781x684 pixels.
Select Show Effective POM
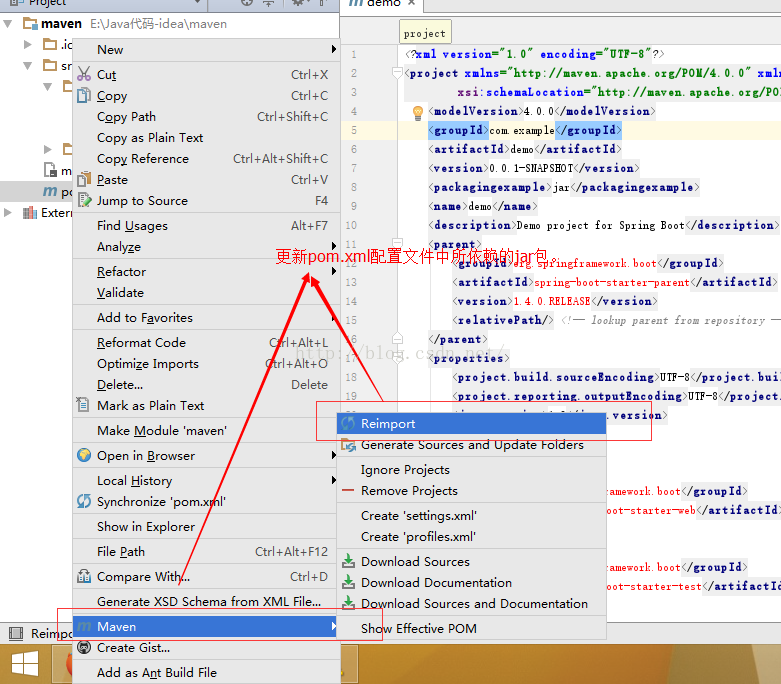pos(472,628)
